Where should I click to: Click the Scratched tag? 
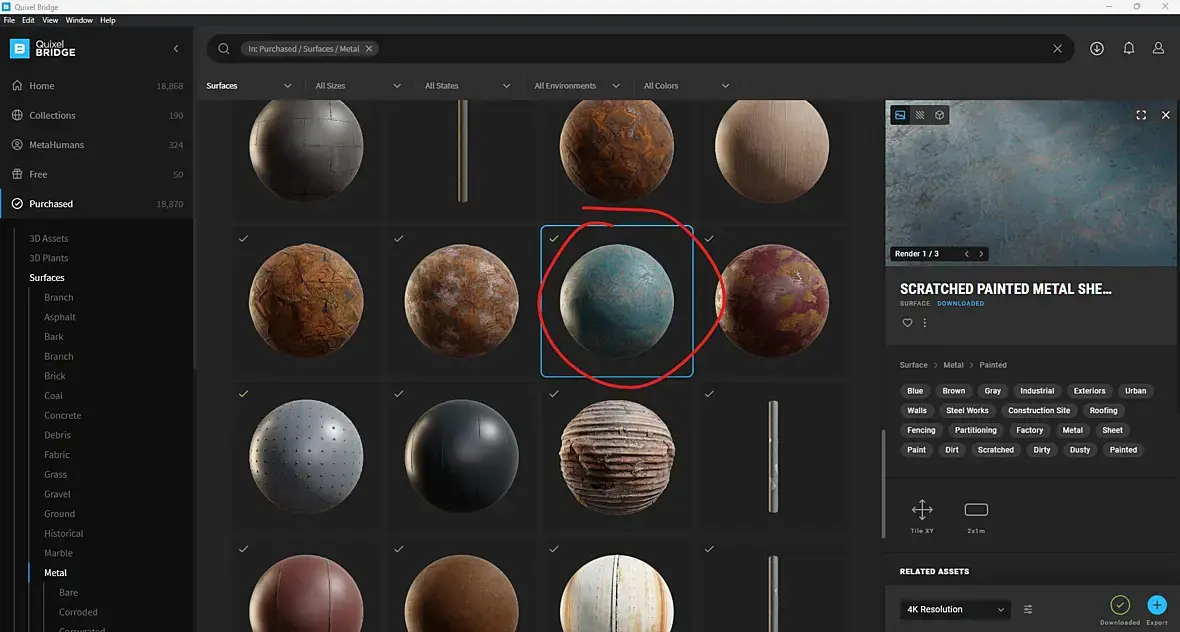pyautogui.click(x=995, y=450)
